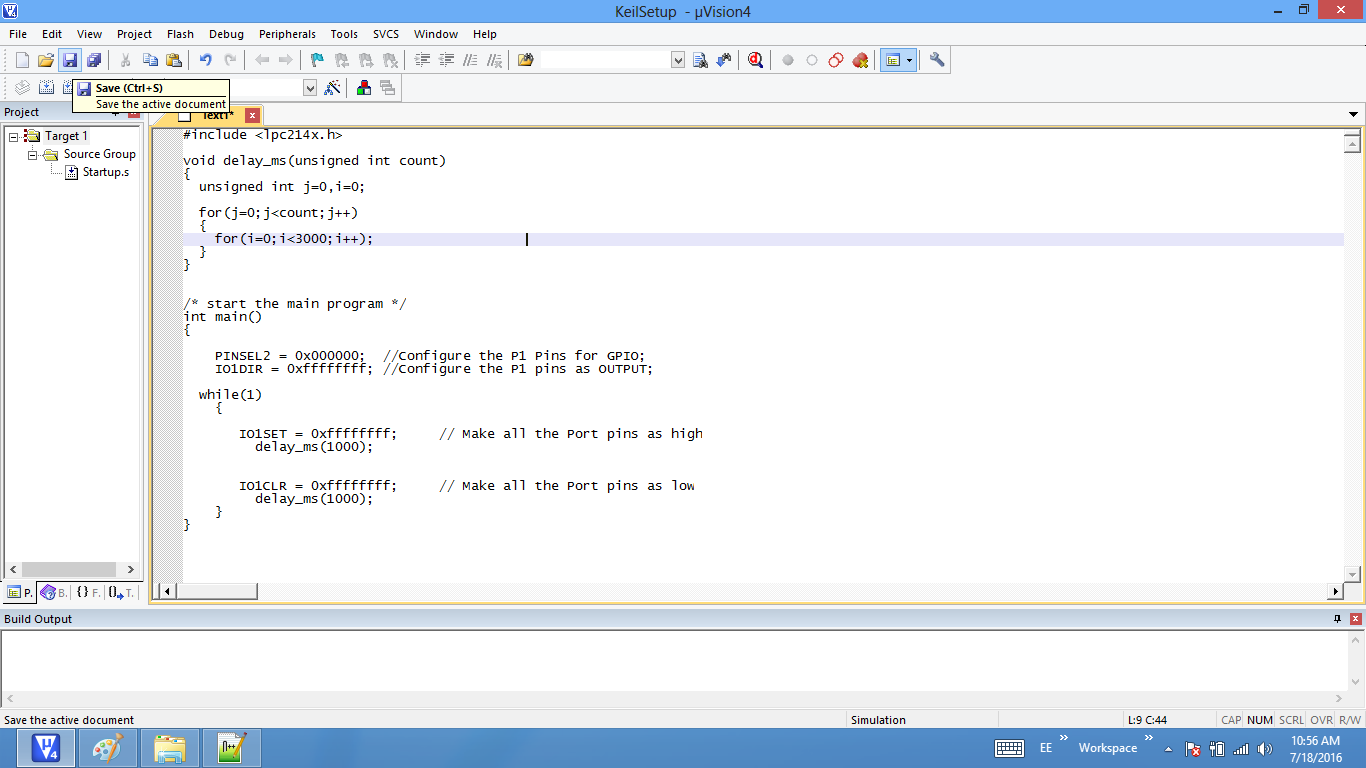Insert a breakpoint with the grey circle icon
This screenshot has width=1366, height=768.
tap(788, 60)
